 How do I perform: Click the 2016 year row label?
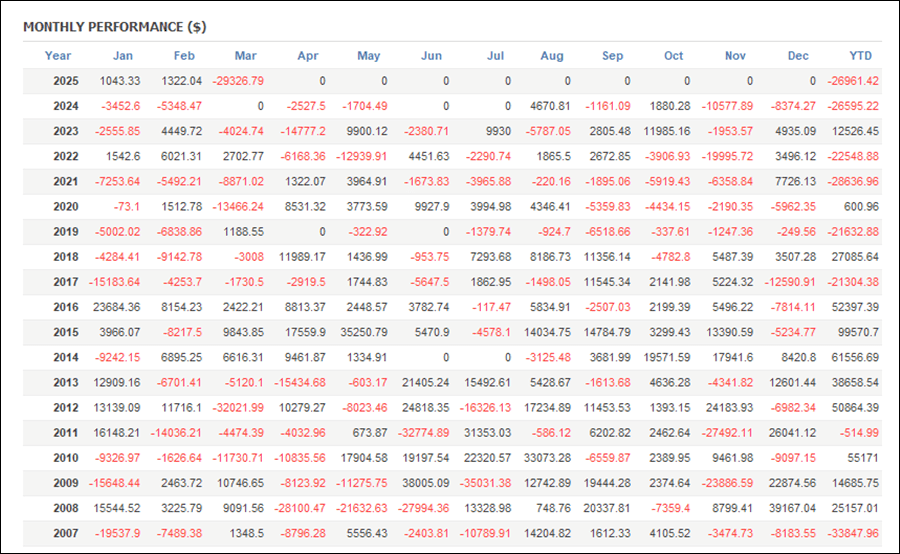click(x=66, y=307)
